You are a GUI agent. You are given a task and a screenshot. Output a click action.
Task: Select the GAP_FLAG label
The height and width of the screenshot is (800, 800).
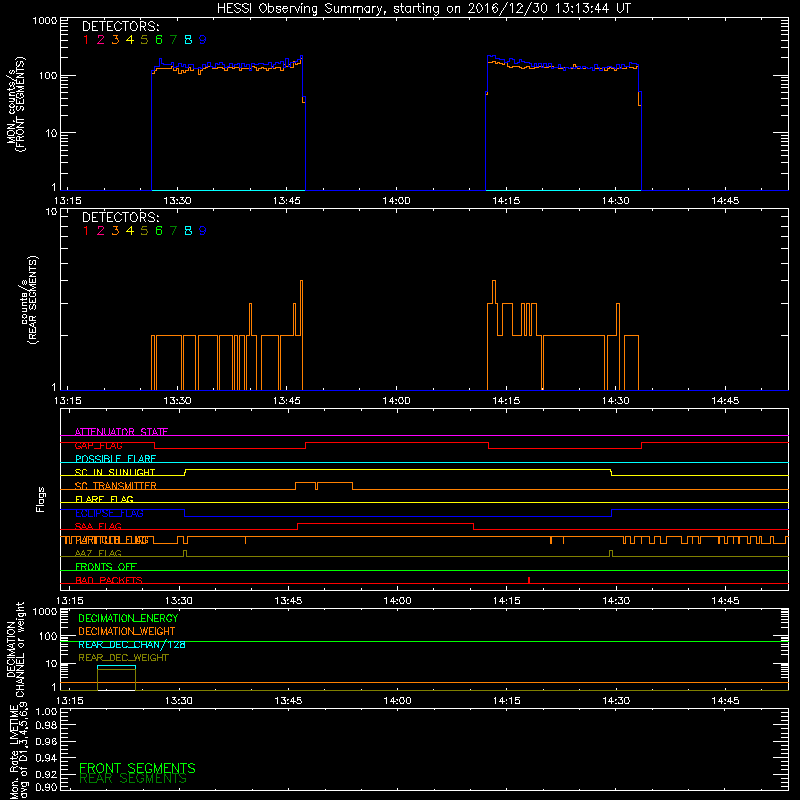[x=98, y=445]
